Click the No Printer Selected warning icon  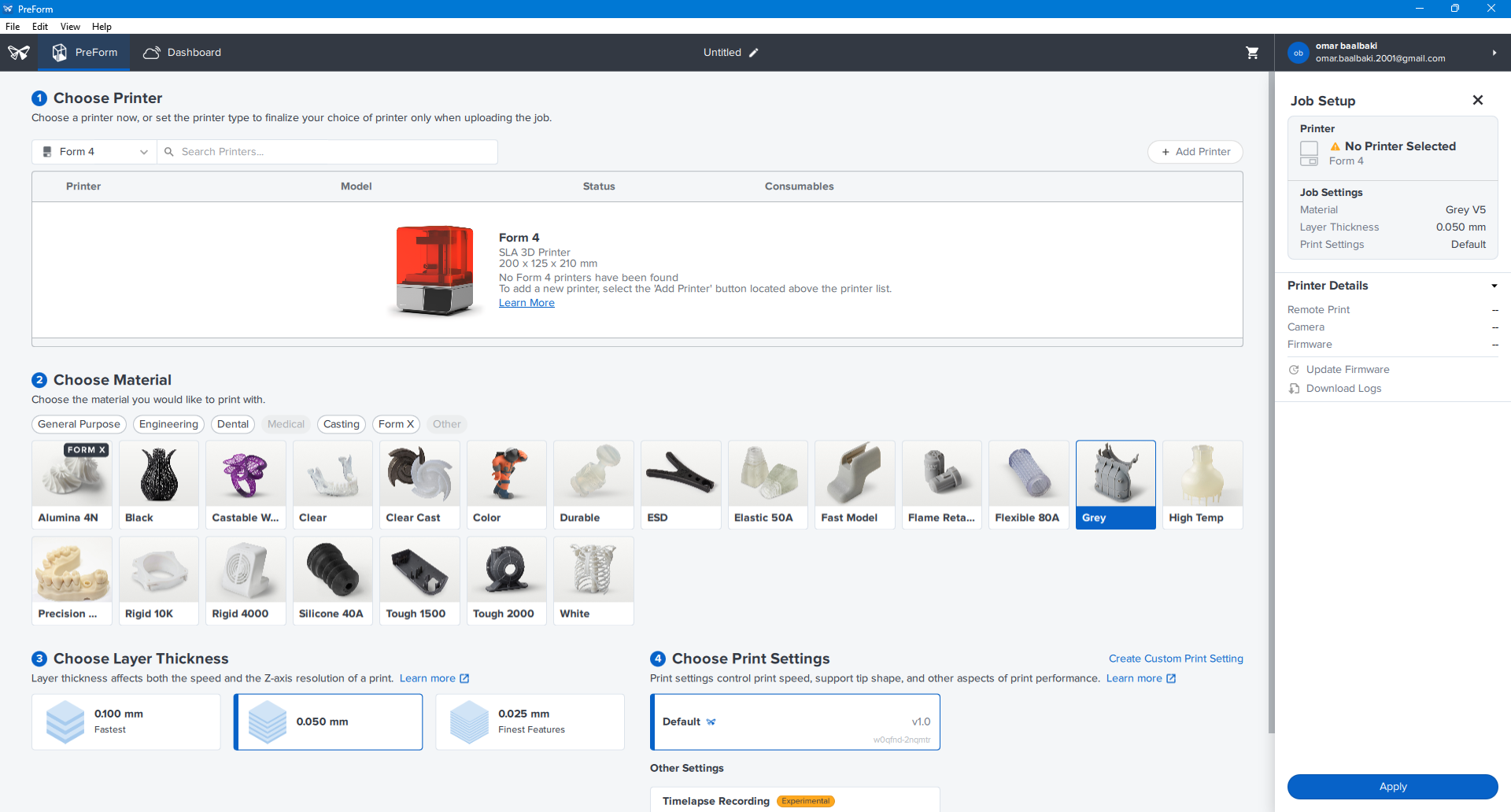(1336, 146)
